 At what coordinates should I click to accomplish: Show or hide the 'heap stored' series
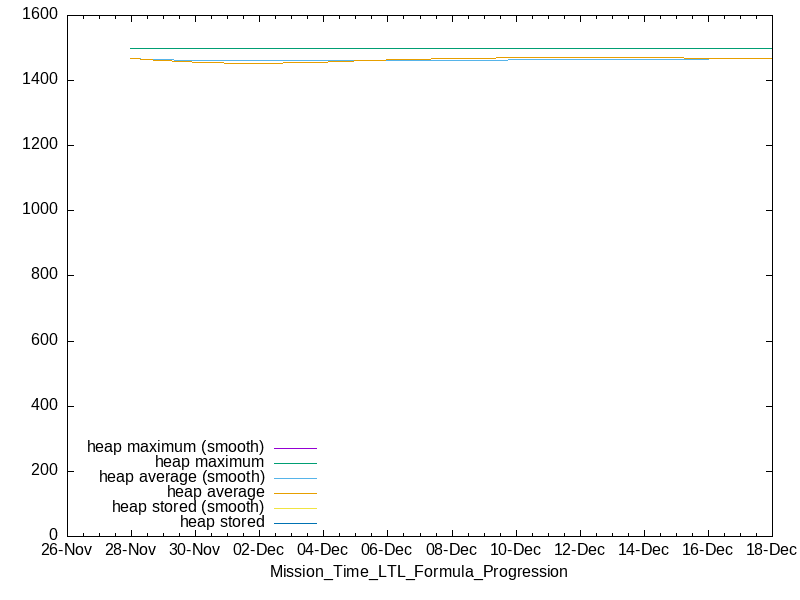pyautogui.click(x=222, y=522)
